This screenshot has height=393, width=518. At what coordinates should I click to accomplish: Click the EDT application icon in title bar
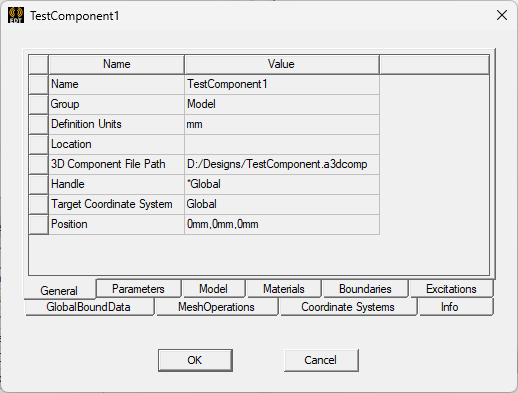[x=16, y=15]
